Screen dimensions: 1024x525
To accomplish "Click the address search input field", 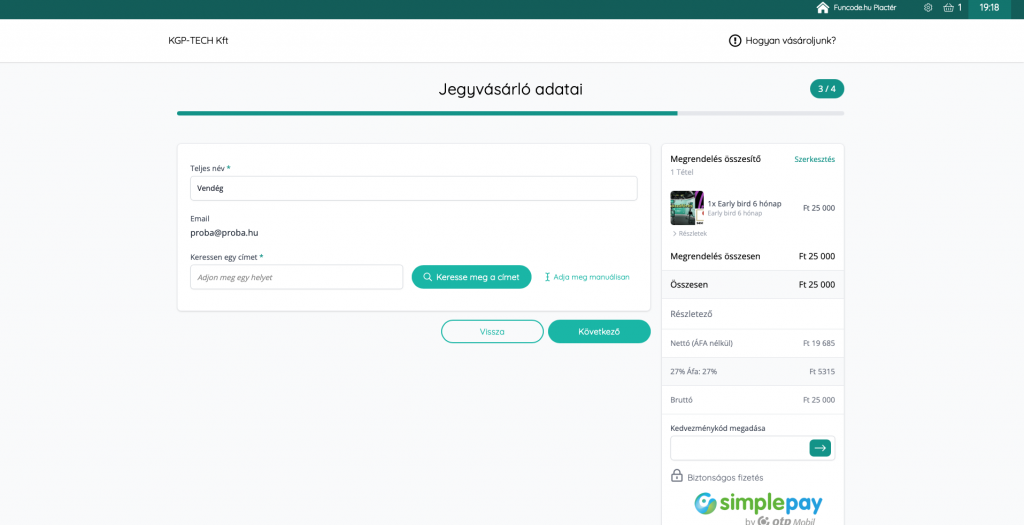I will [x=296, y=277].
